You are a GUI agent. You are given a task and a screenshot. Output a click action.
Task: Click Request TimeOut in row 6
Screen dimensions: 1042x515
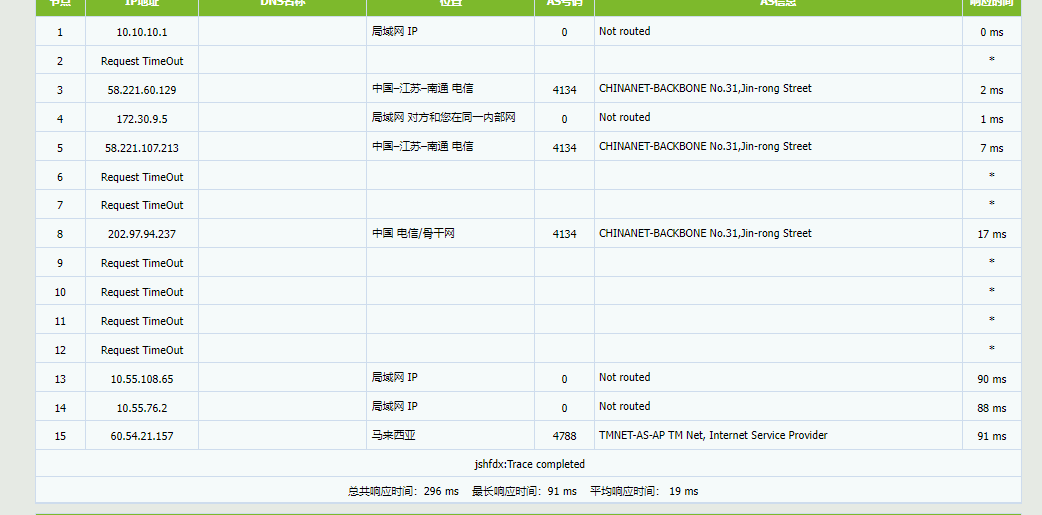click(x=142, y=177)
